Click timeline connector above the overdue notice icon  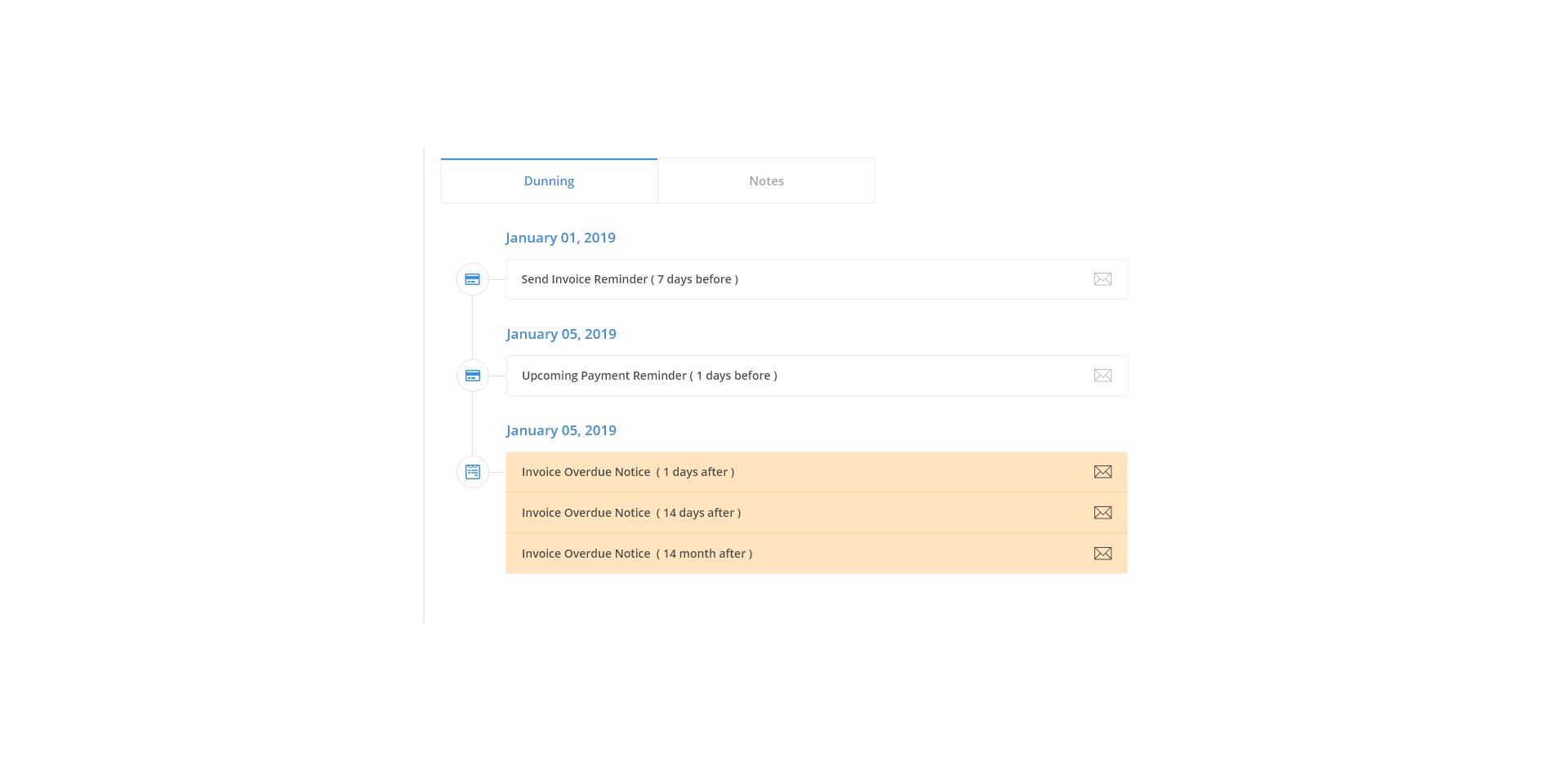coord(472,424)
